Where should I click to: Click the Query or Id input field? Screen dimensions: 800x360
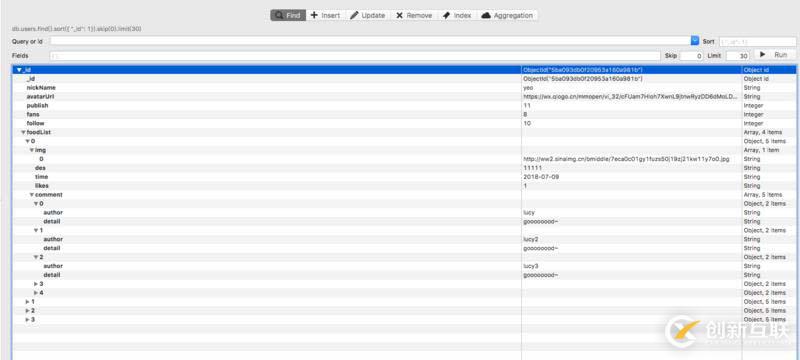[370, 41]
